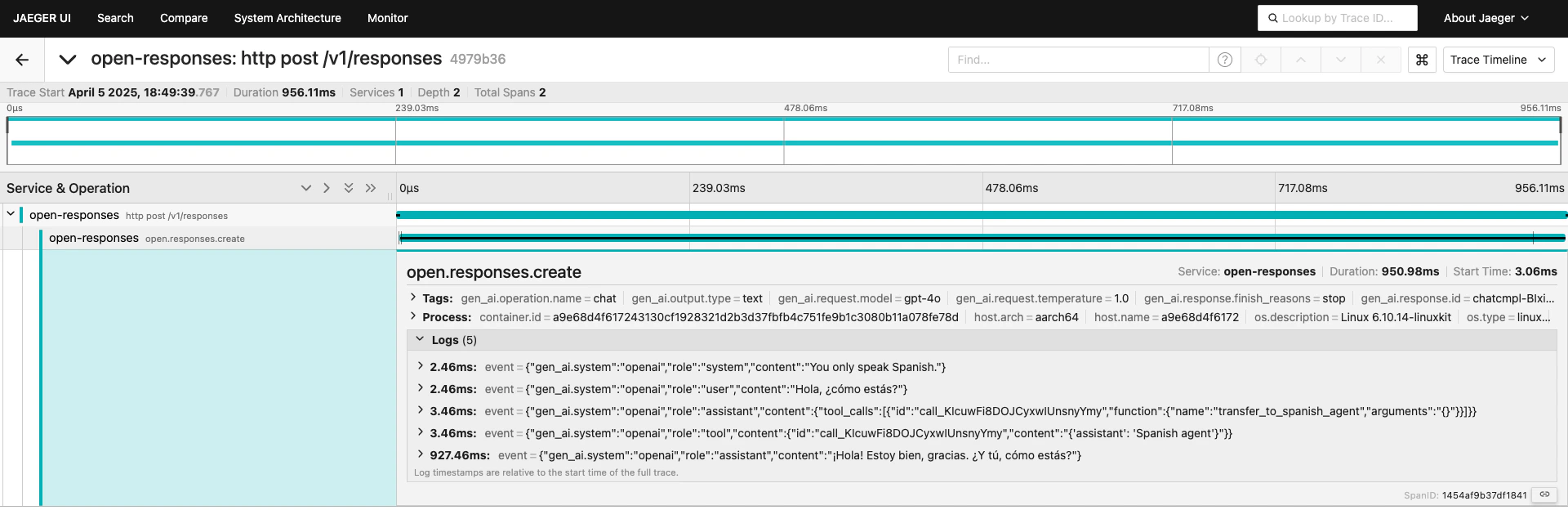This screenshot has height=510, width=1568.
Task: Jump to next search result arrow
Action: [1341, 60]
